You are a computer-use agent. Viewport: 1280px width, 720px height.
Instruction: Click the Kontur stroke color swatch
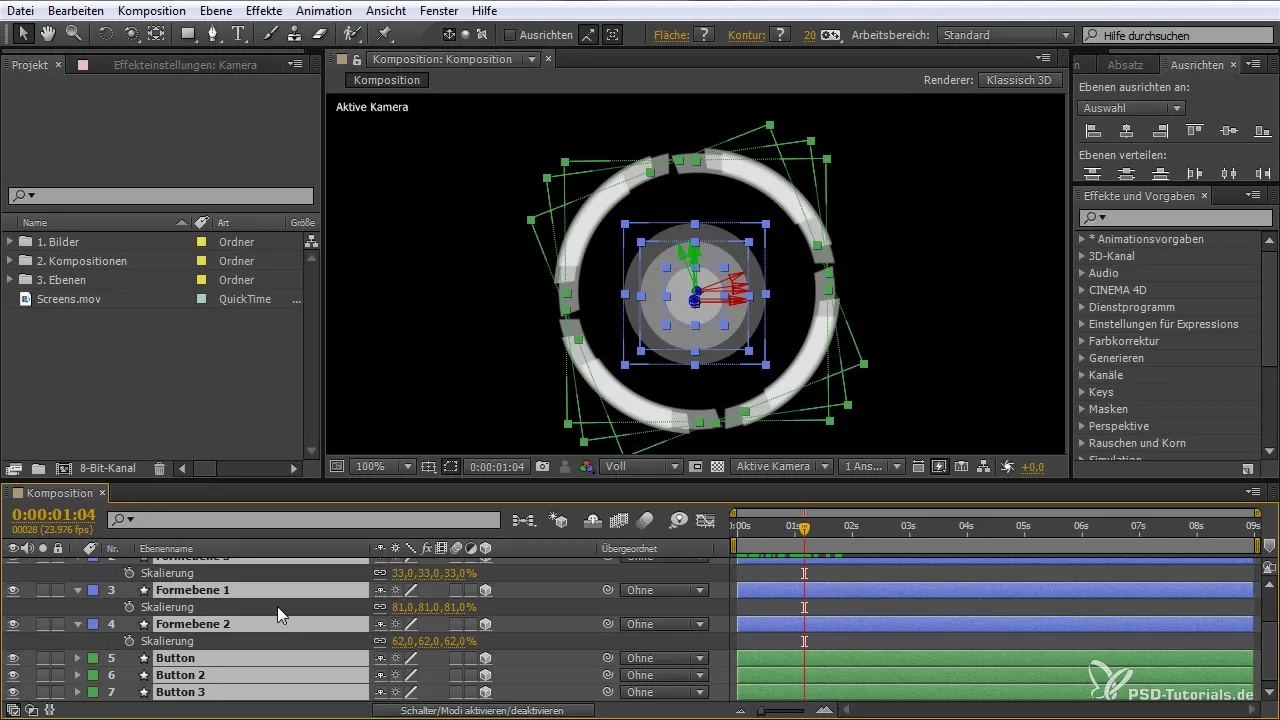click(x=780, y=35)
